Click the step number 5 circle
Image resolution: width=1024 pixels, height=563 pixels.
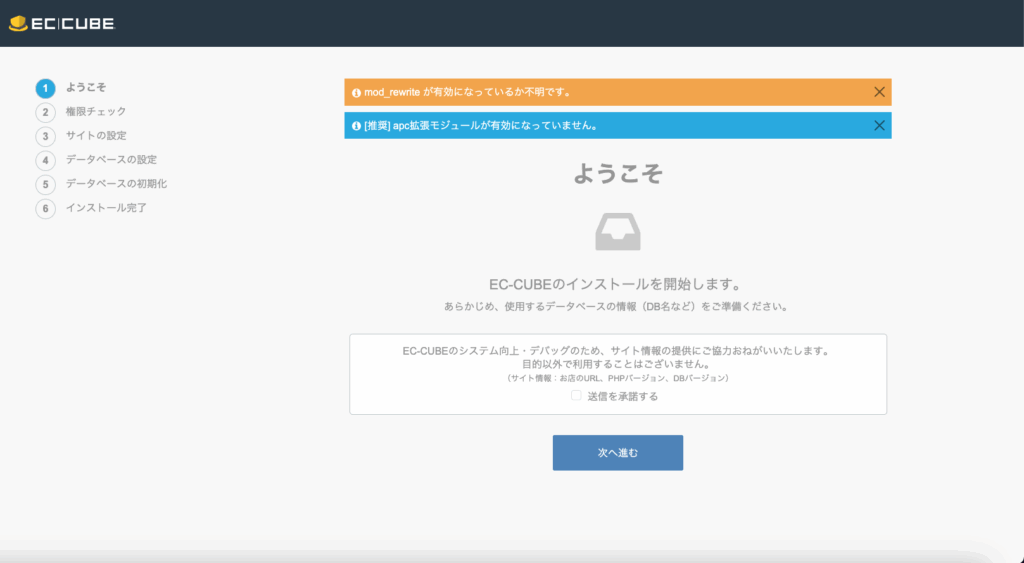point(45,185)
